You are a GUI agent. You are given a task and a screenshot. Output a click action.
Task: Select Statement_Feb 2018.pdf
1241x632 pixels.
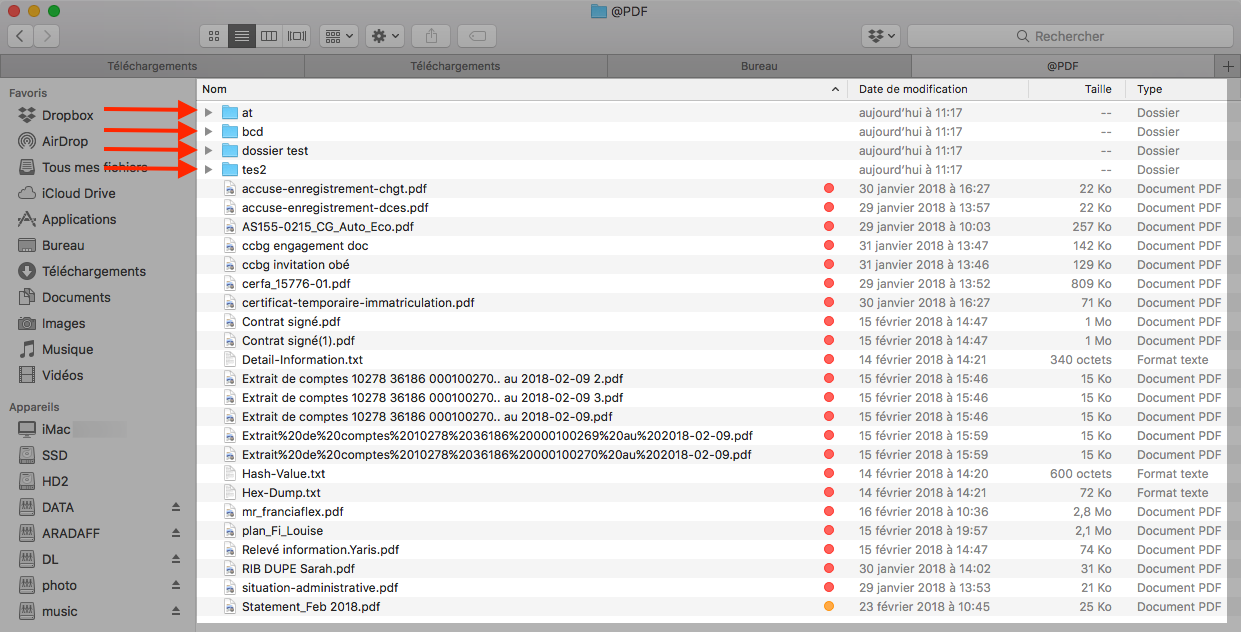311,607
